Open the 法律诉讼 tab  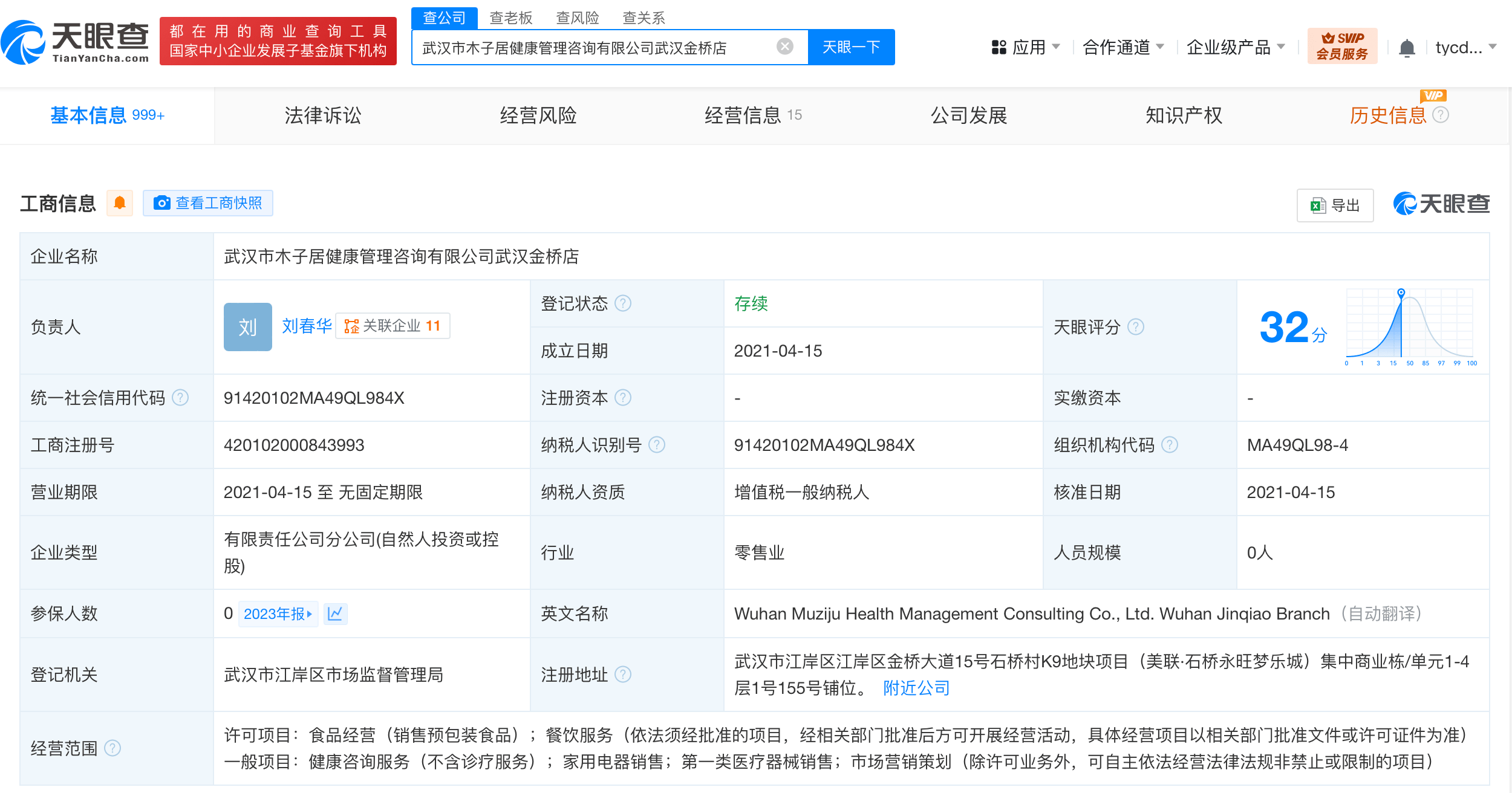tap(322, 115)
